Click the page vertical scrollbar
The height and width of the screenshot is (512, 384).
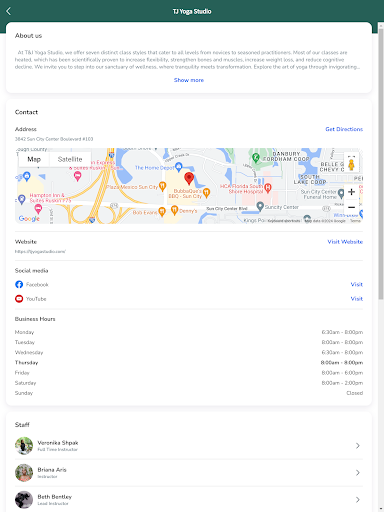point(381,163)
